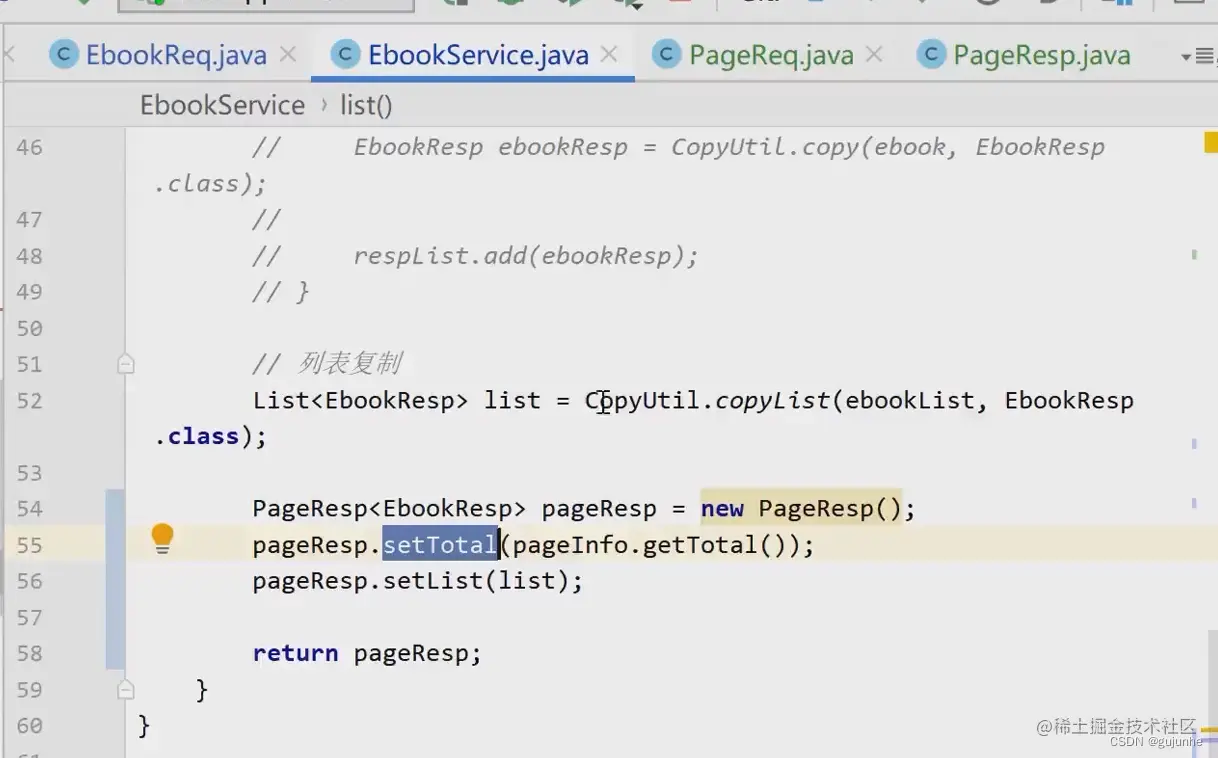Switch to the EbookReq.java tab
The height and width of the screenshot is (758, 1218).
176,54
